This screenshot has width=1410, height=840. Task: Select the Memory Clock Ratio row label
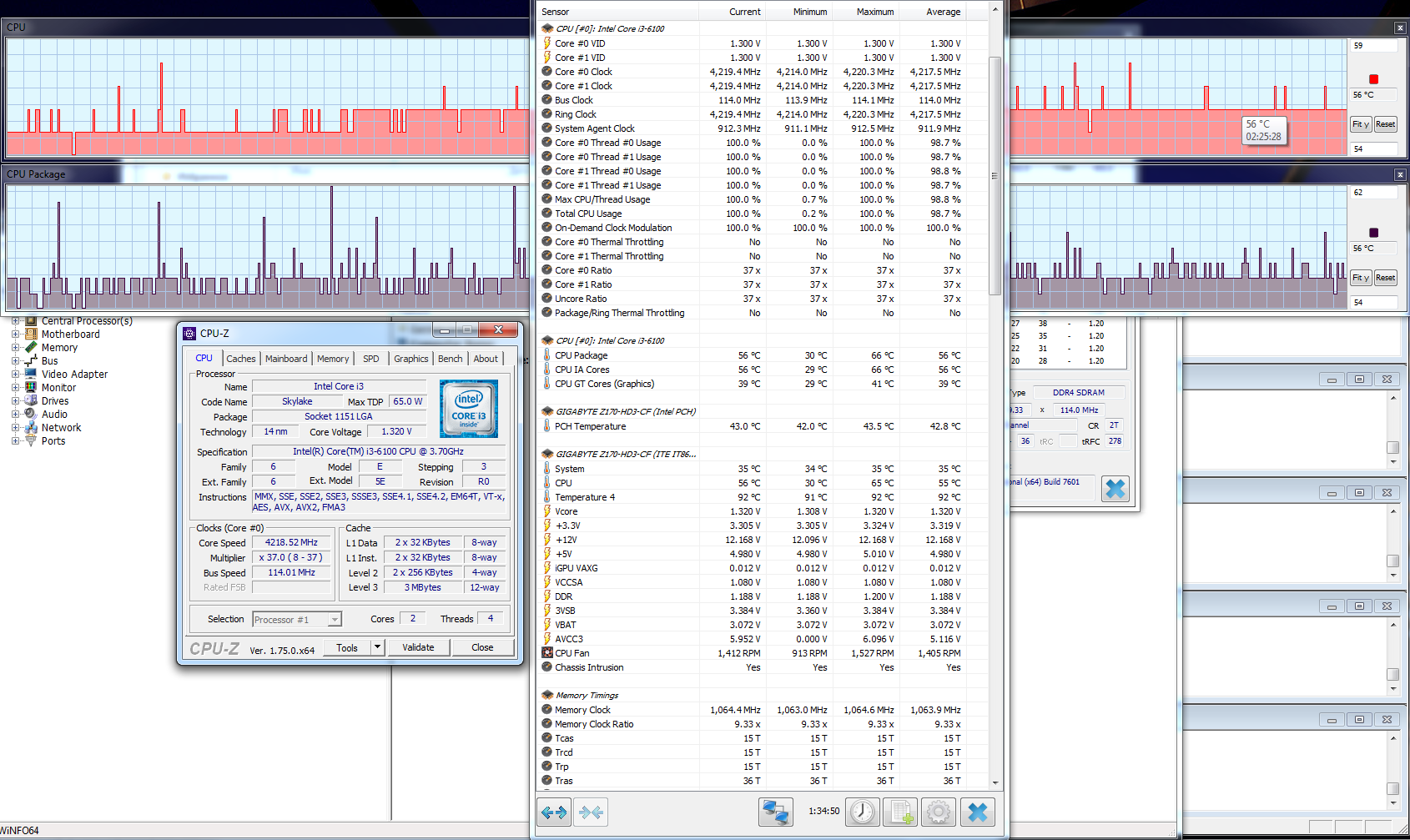coord(594,724)
